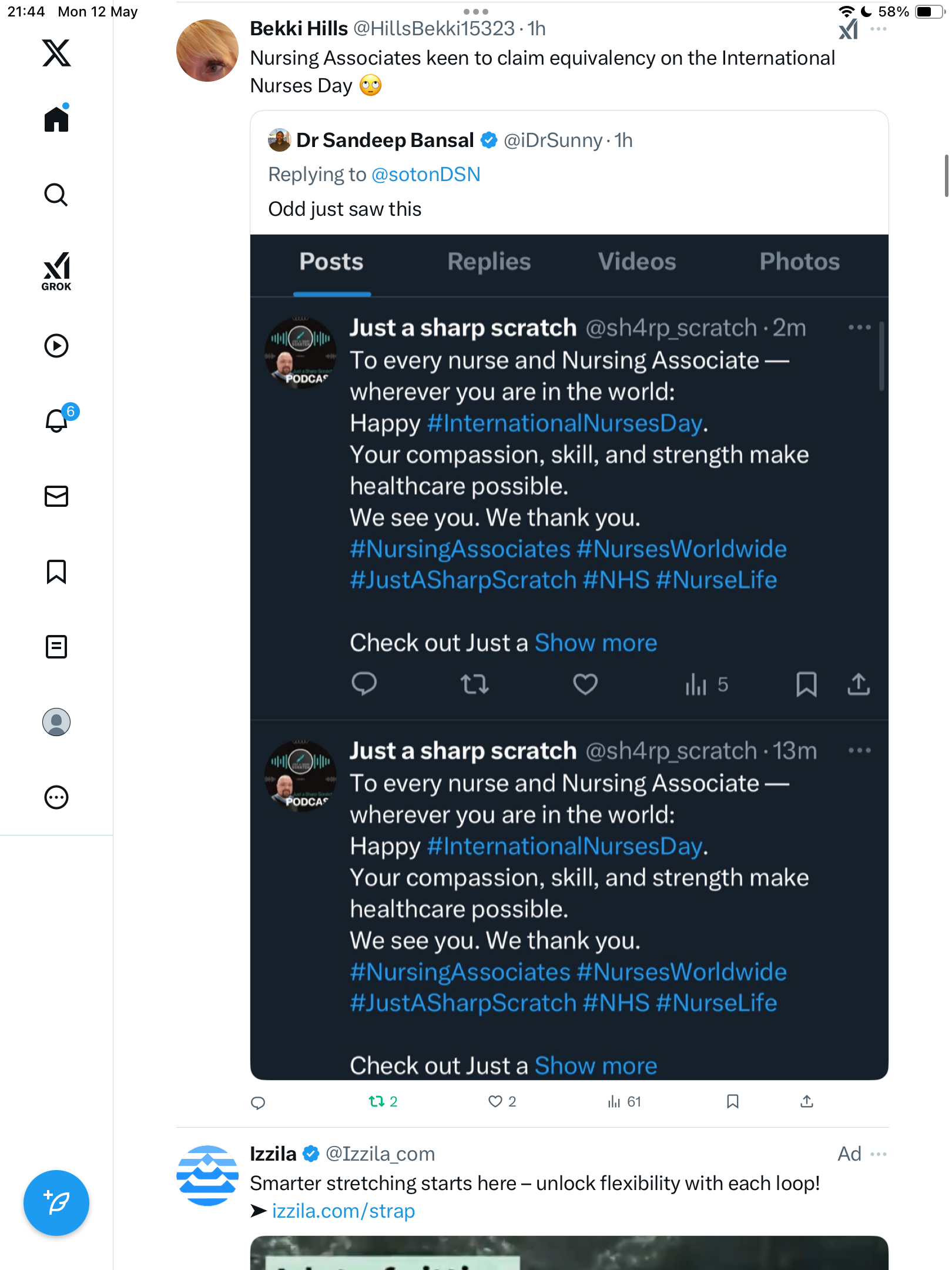Open the Search magnifier icon
This screenshot has height=1270, width=952.
point(56,195)
